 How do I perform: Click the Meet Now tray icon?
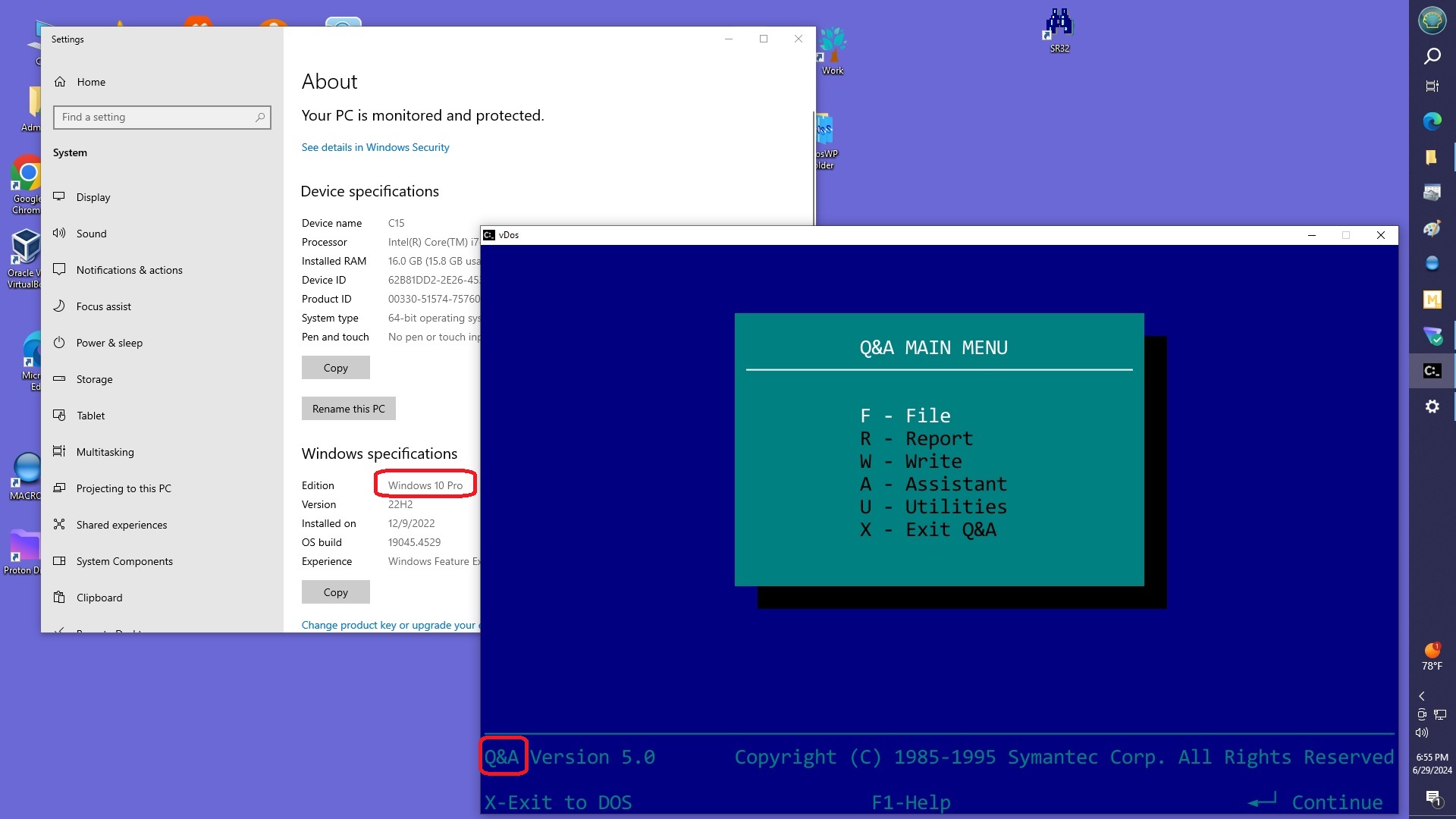(x=1422, y=714)
